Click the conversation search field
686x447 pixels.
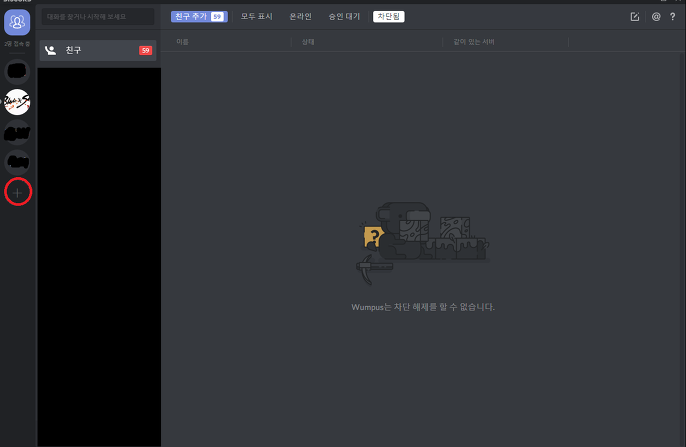pos(98,17)
